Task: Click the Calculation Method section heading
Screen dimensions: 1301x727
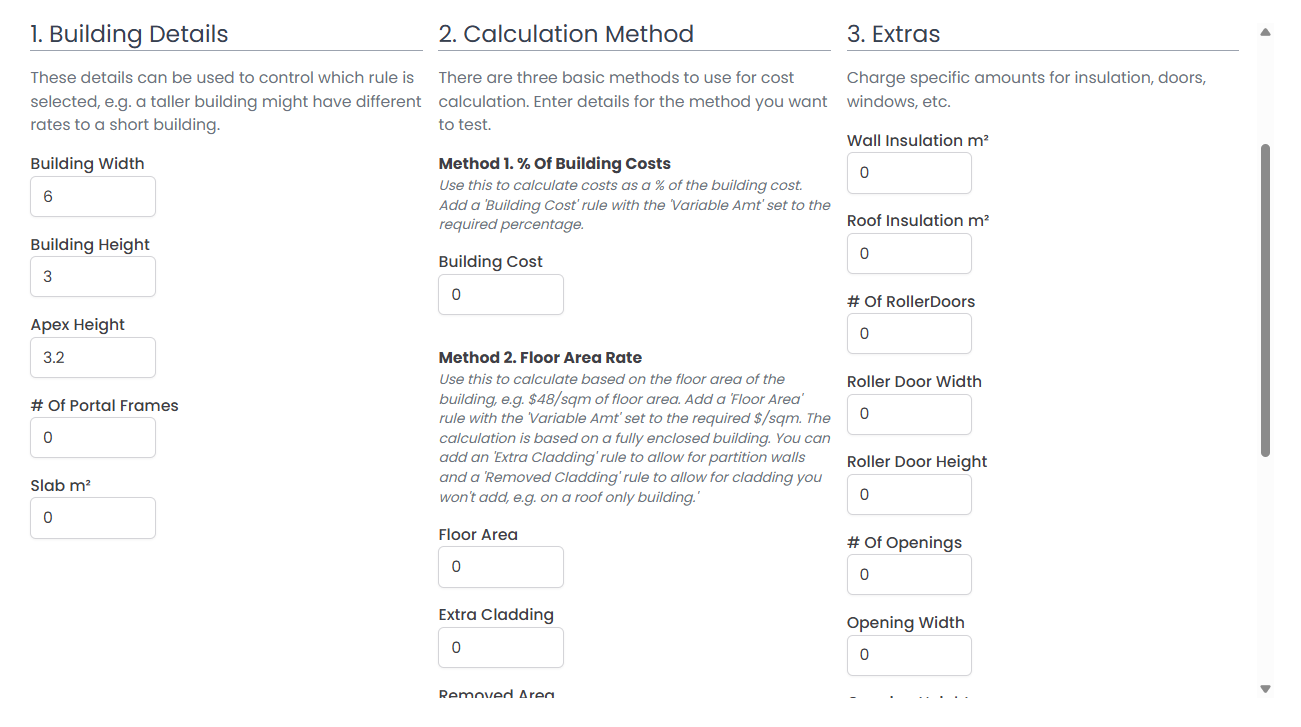Action: pyautogui.click(x=566, y=34)
